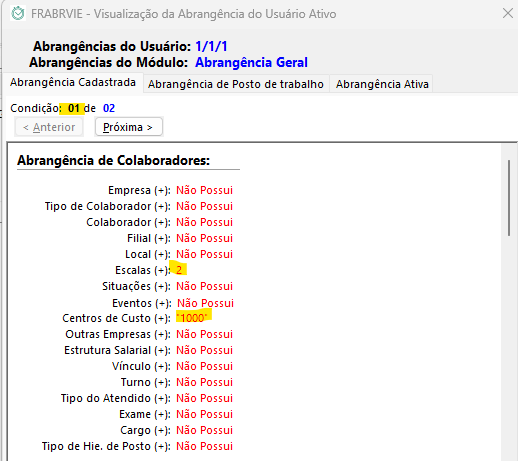Click the Turno (+) label
The image size is (518, 461).
pyautogui.click(x=146, y=382)
